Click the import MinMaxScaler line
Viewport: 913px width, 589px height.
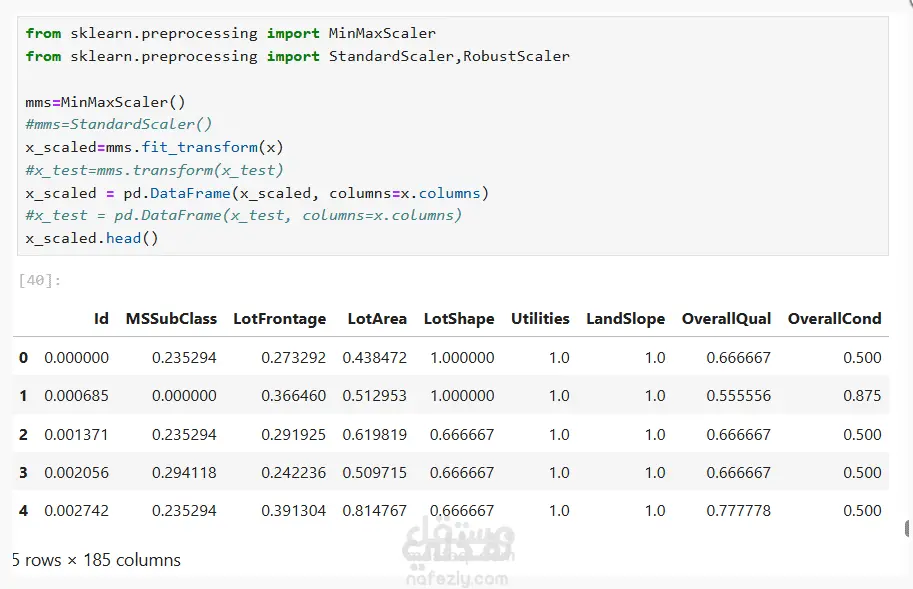231,33
